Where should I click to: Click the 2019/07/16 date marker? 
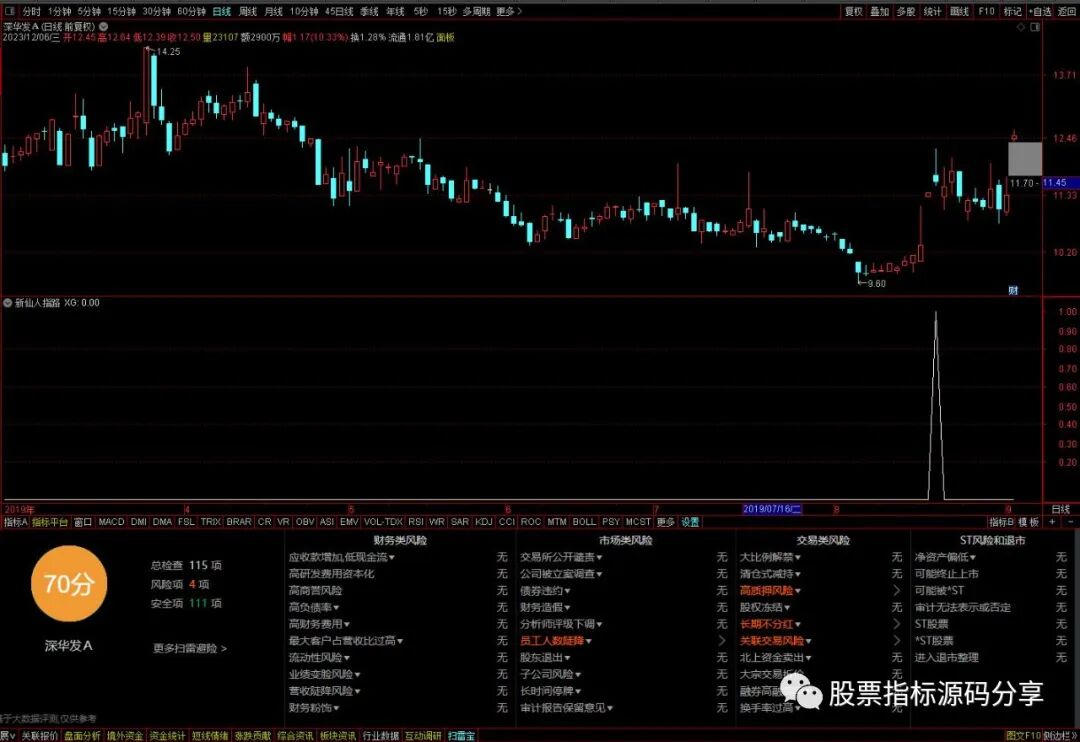tap(771, 509)
